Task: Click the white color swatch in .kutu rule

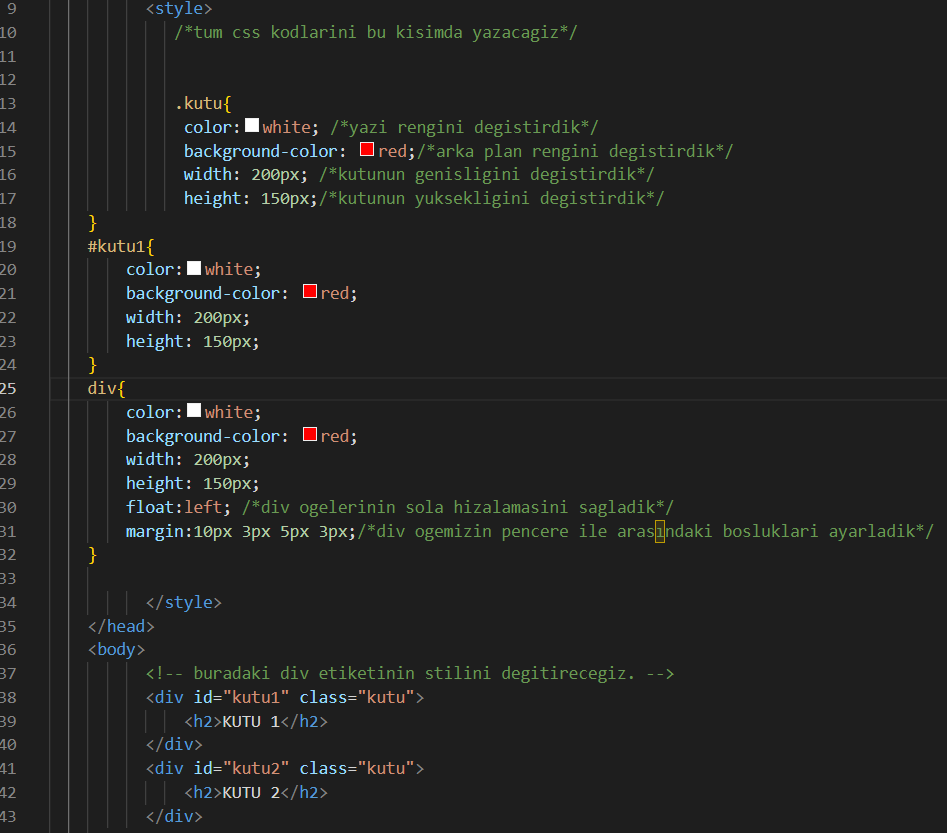Action: pyautogui.click(x=252, y=126)
